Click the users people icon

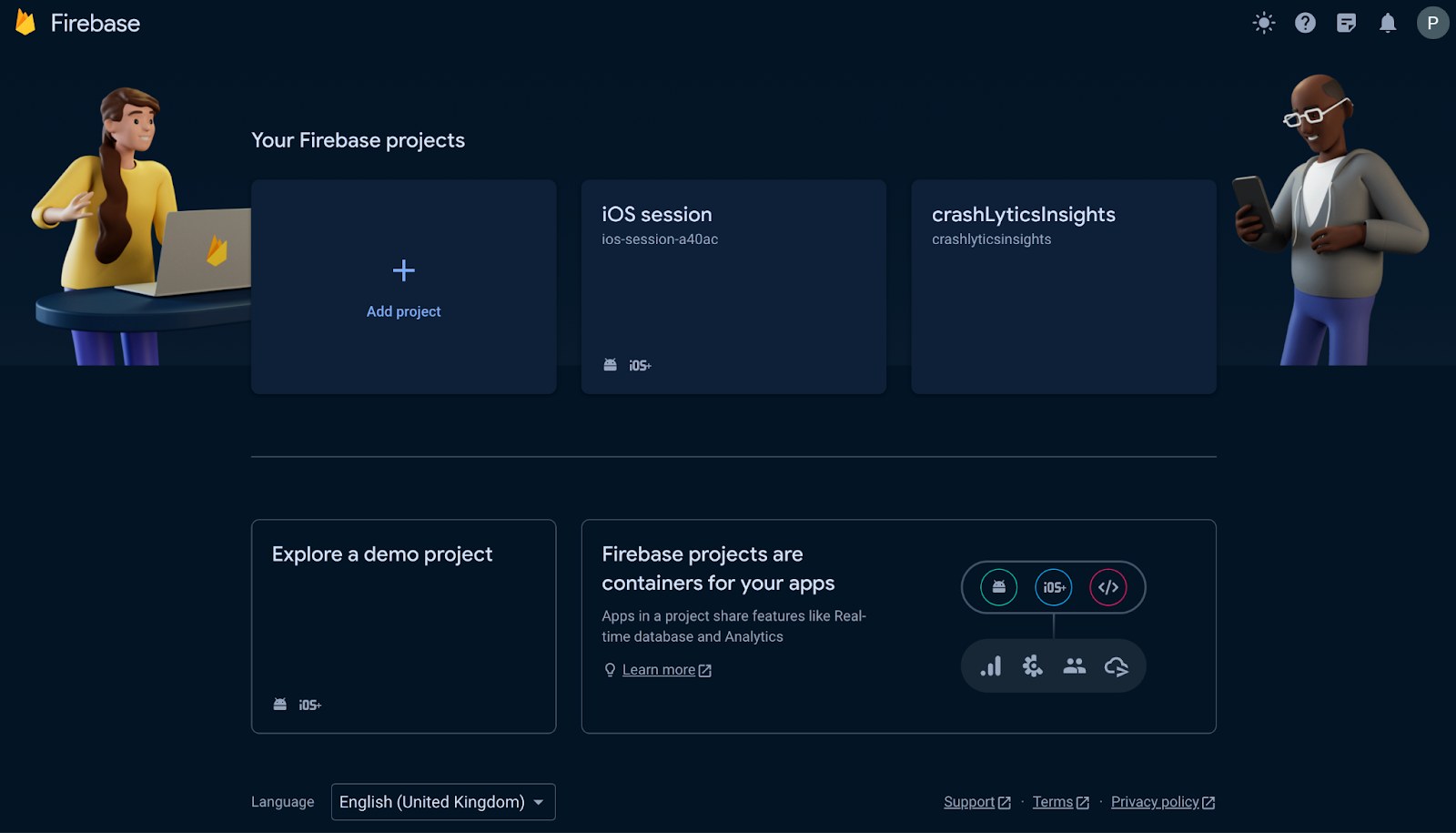(1075, 666)
